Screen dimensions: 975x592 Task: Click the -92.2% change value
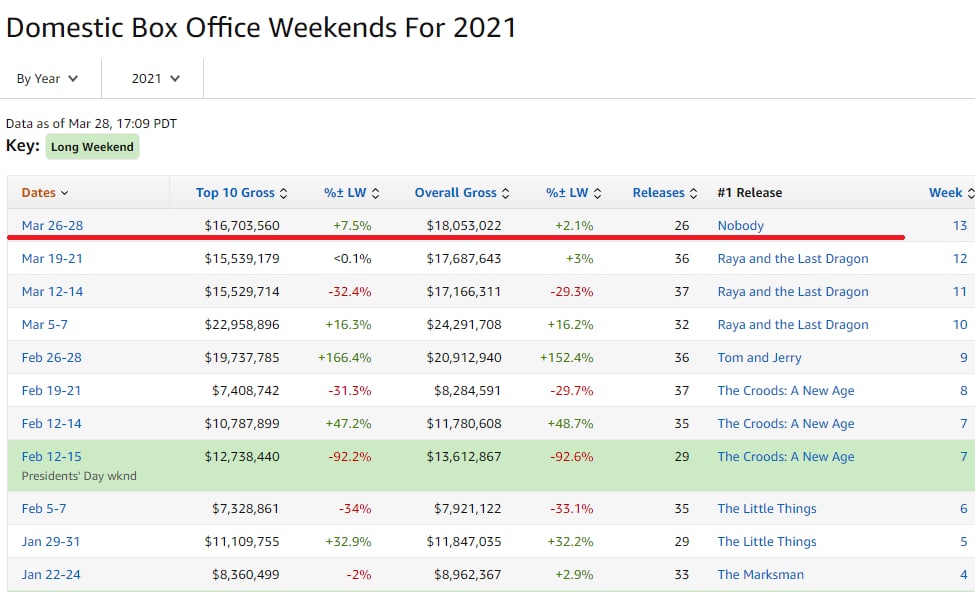[x=349, y=456]
